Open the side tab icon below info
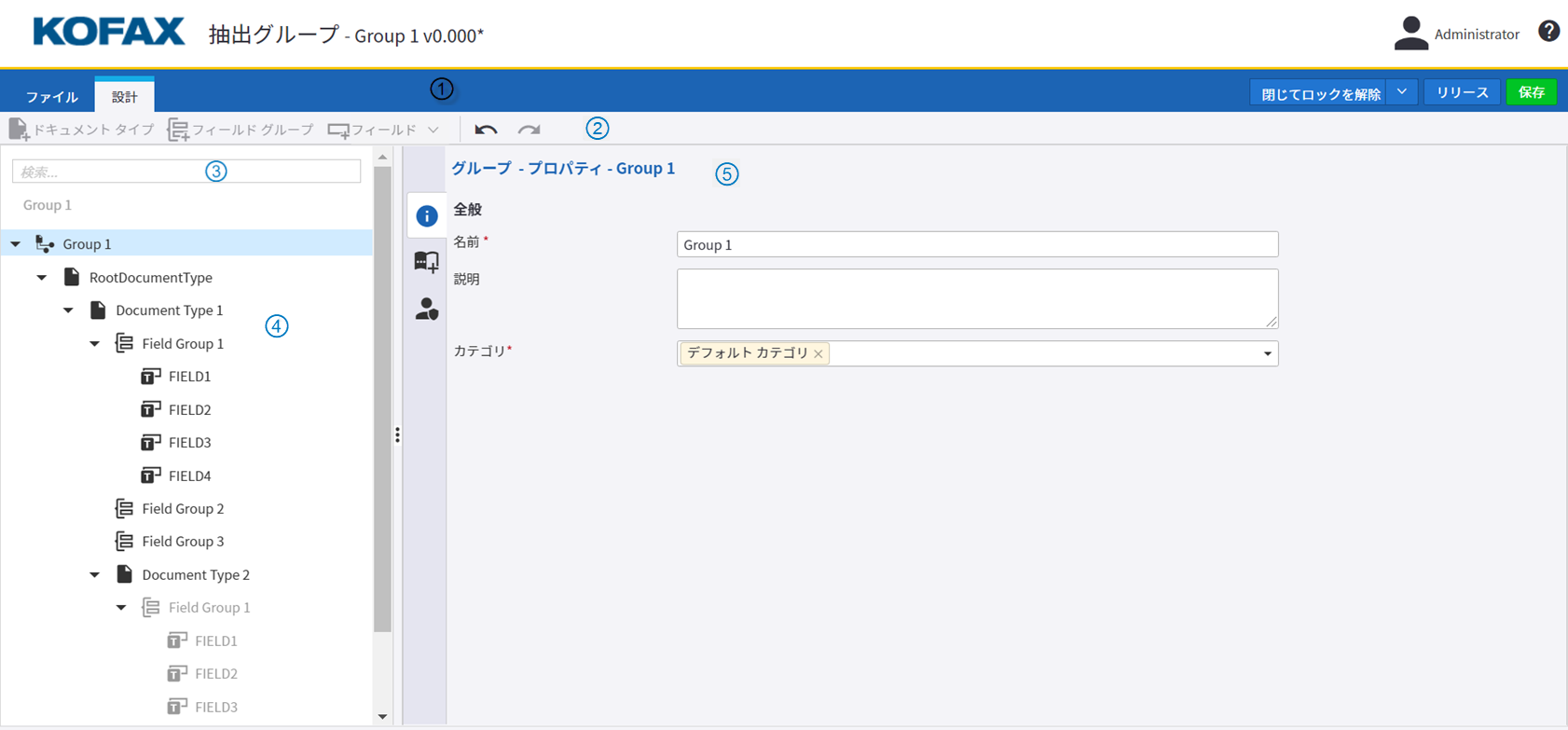The height and width of the screenshot is (730, 1568). tap(427, 263)
